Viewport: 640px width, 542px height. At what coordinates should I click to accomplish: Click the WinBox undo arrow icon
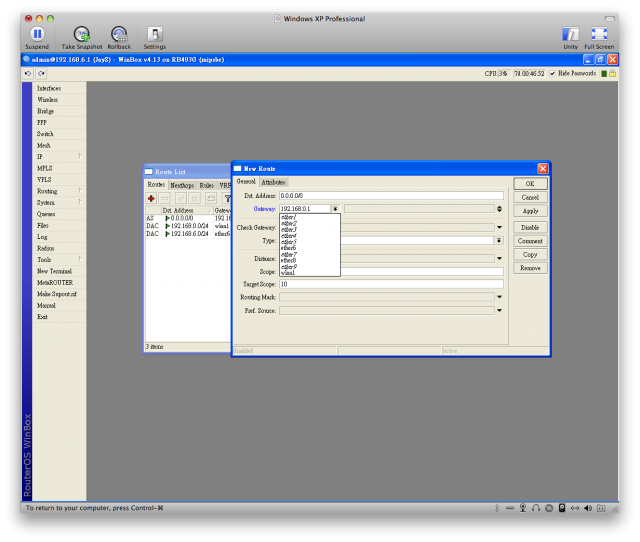pos(28,73)
